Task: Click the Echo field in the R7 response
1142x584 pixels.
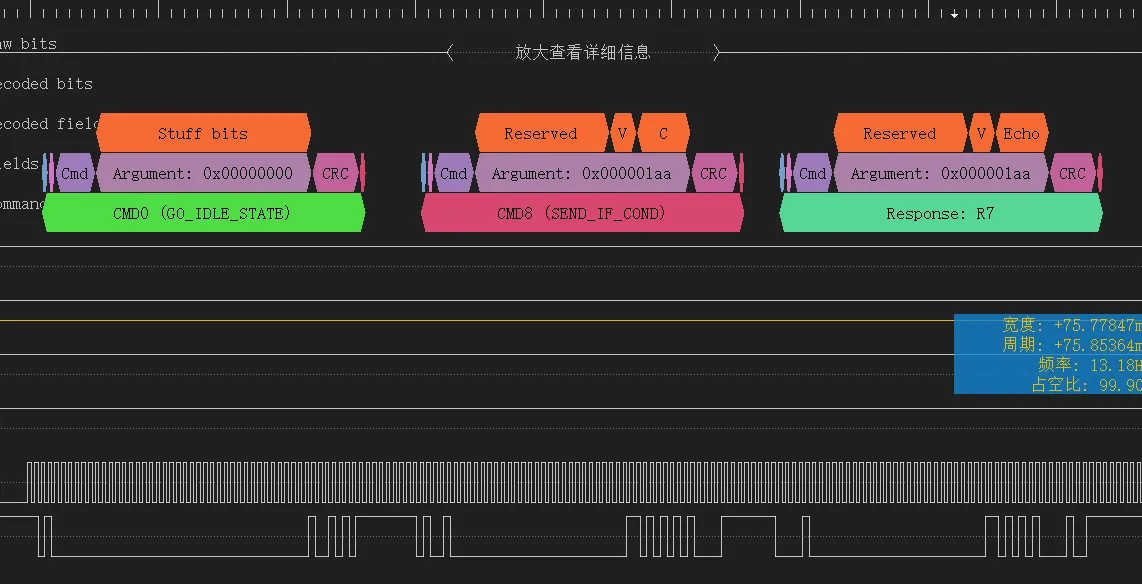Action: coord(1022,133)
